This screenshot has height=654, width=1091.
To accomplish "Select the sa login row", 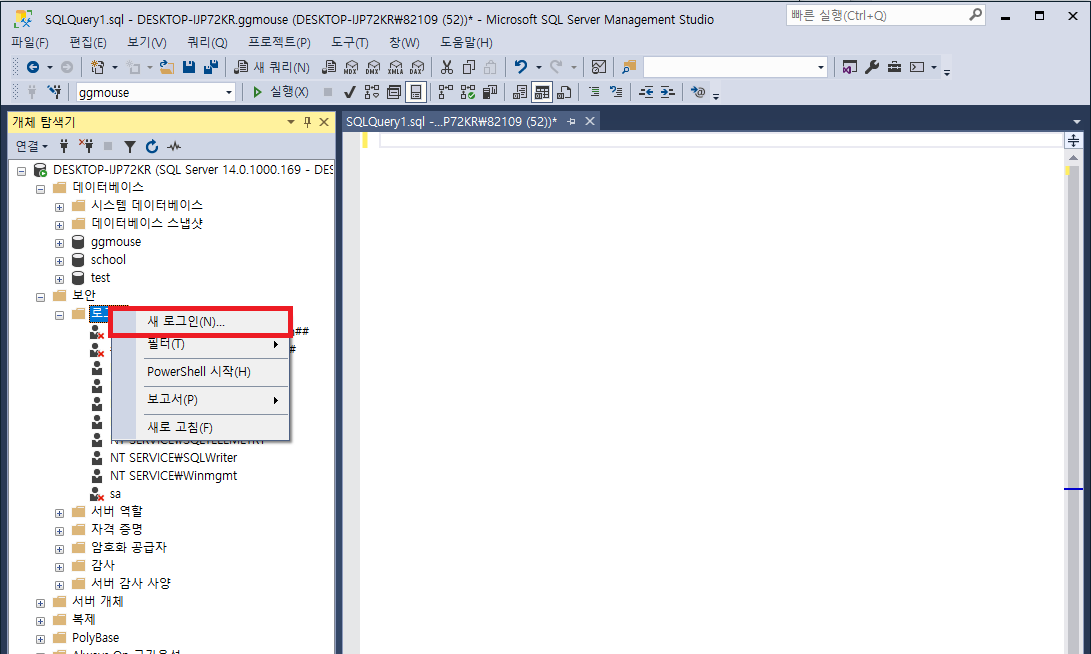I will pyautogui.click(x=116, y=493).
